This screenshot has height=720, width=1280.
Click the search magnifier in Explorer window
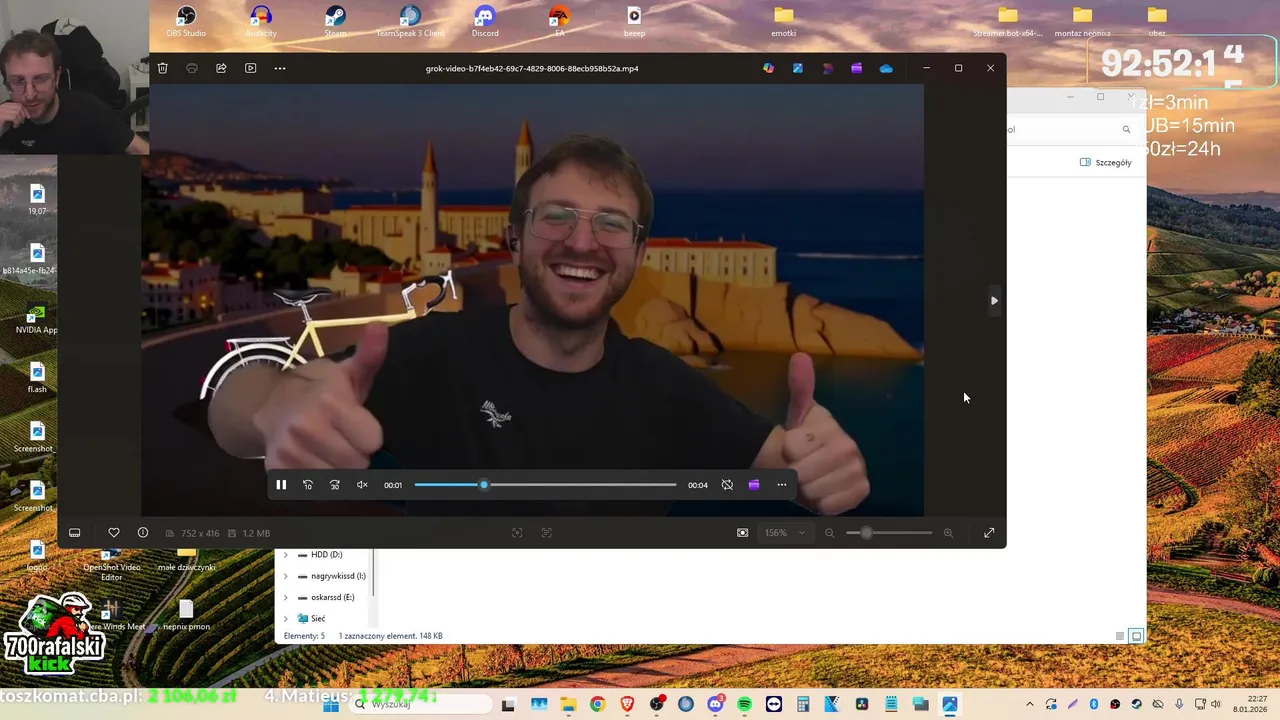tap(1126, 129)
